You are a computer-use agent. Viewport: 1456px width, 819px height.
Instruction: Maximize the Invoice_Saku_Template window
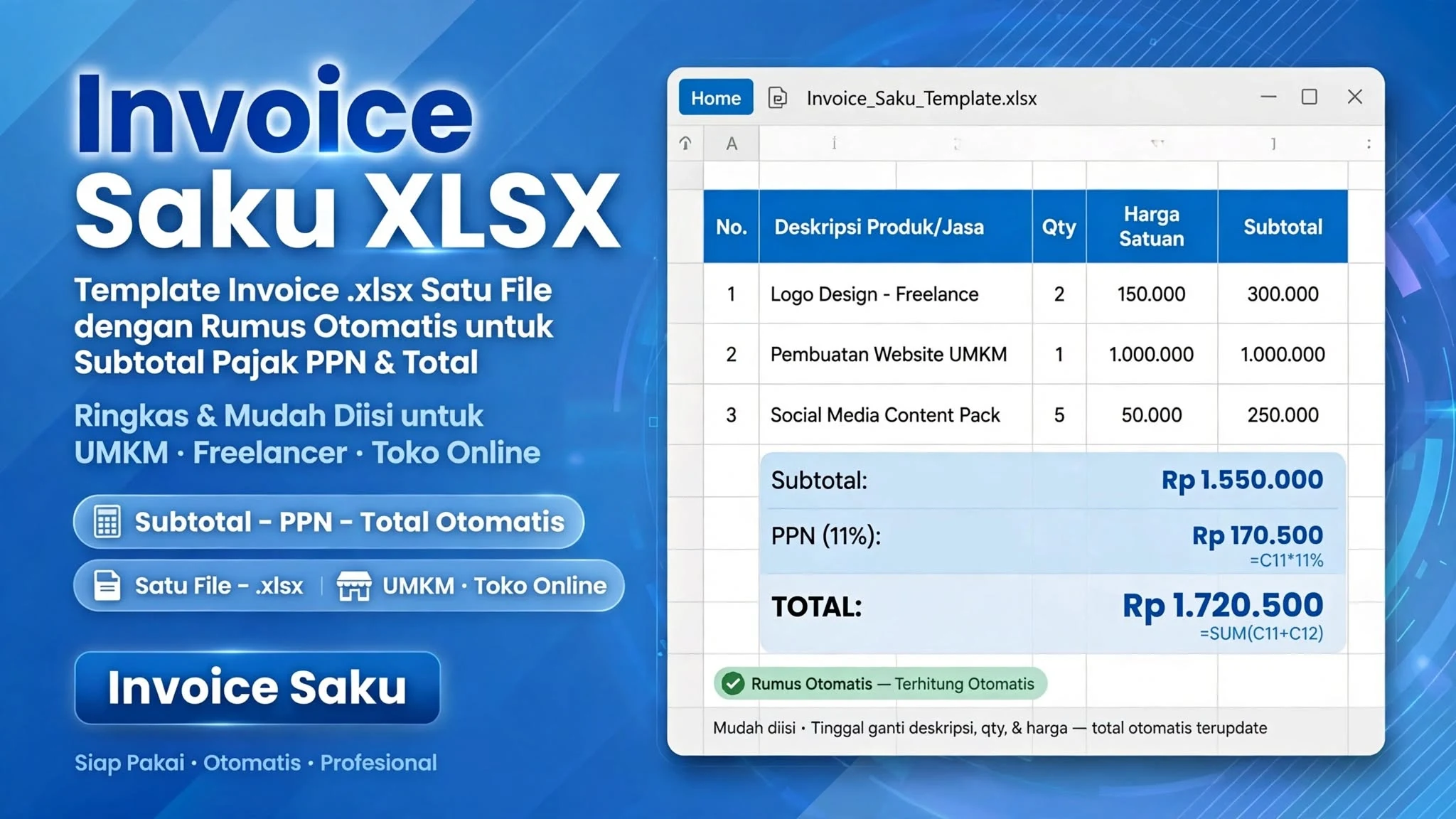pos(1309,97)
